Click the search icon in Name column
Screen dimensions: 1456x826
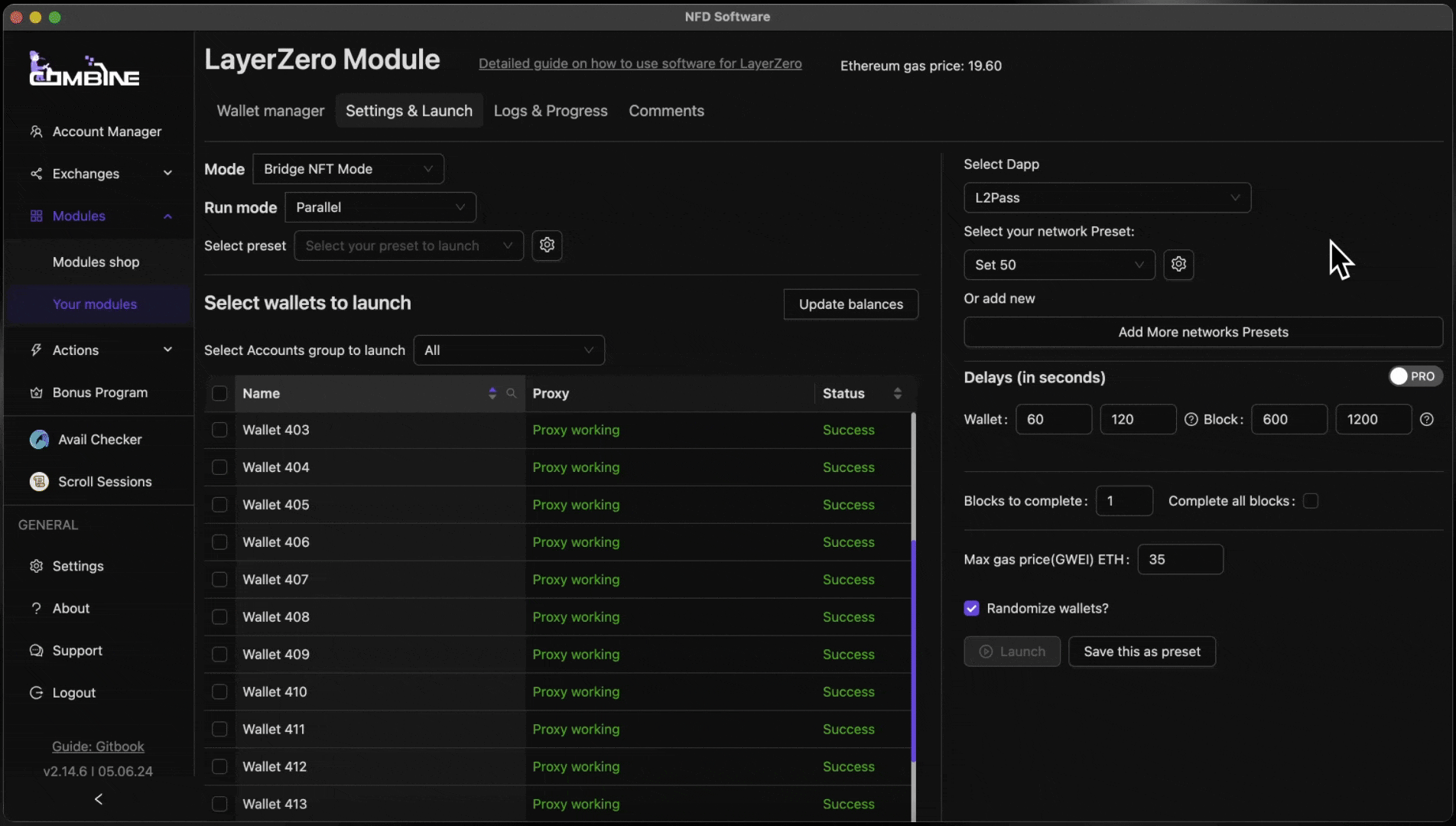click(512, 393)
